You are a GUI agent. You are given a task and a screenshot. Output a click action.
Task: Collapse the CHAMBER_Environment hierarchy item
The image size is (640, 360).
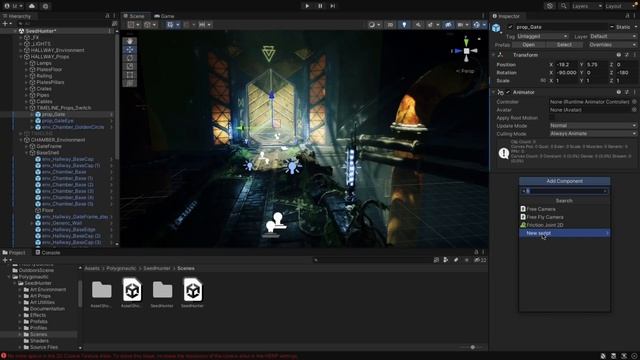[x=21, y=140]
